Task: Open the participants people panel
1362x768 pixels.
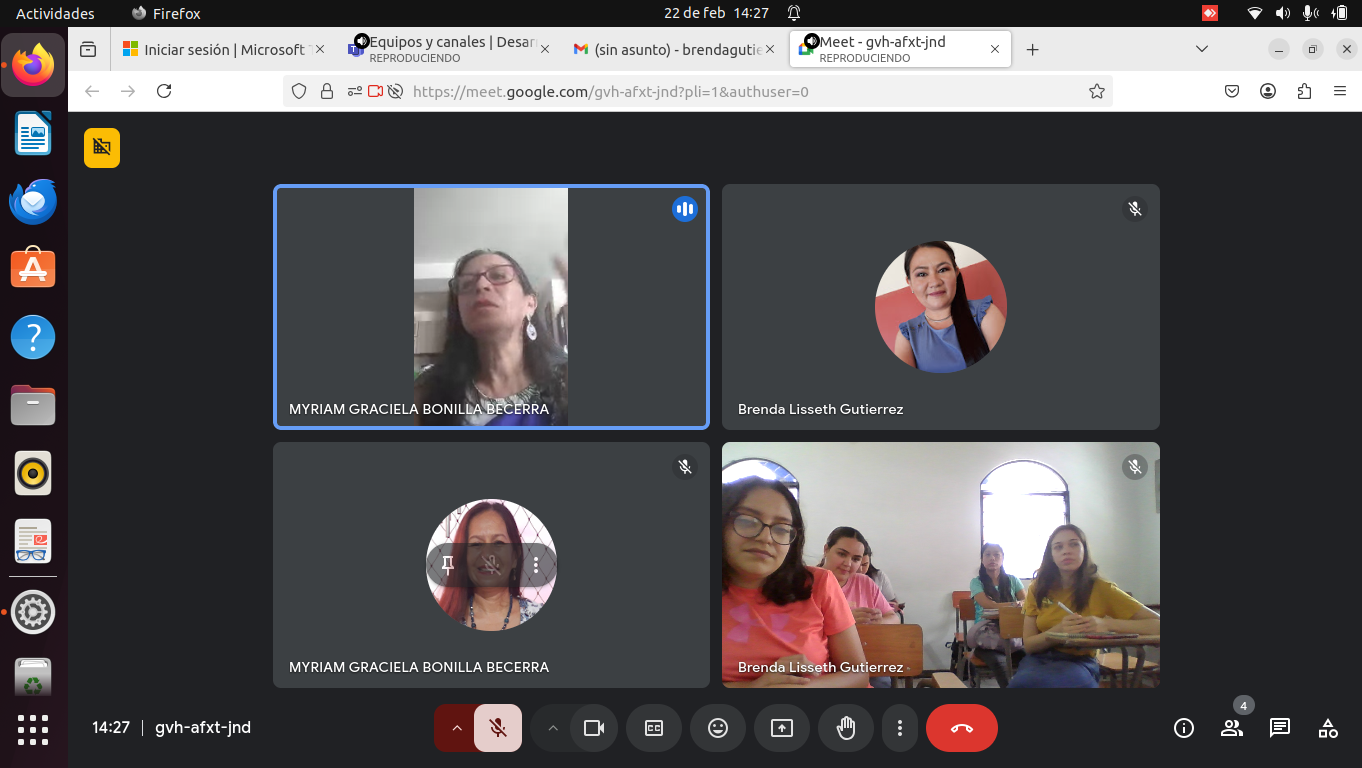Action: (1232, 728)
